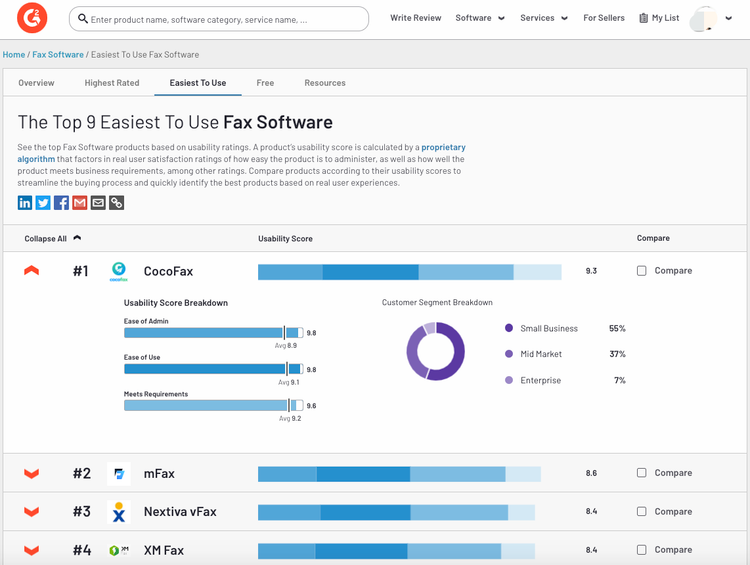The width and height of the screenshot is (750, 565).
Task: Go to Fax Software breadcrumb link
Action: pyautogui.click(x=58, y=55)
